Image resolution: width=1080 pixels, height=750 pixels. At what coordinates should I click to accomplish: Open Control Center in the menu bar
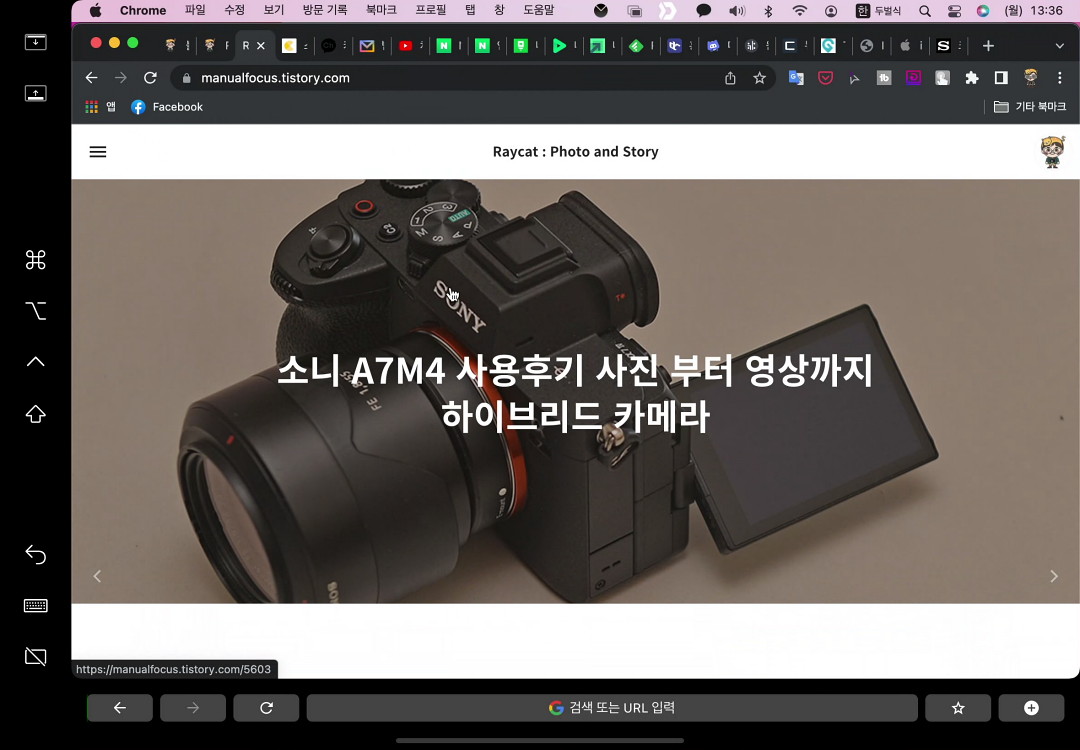tap(954, 10)
